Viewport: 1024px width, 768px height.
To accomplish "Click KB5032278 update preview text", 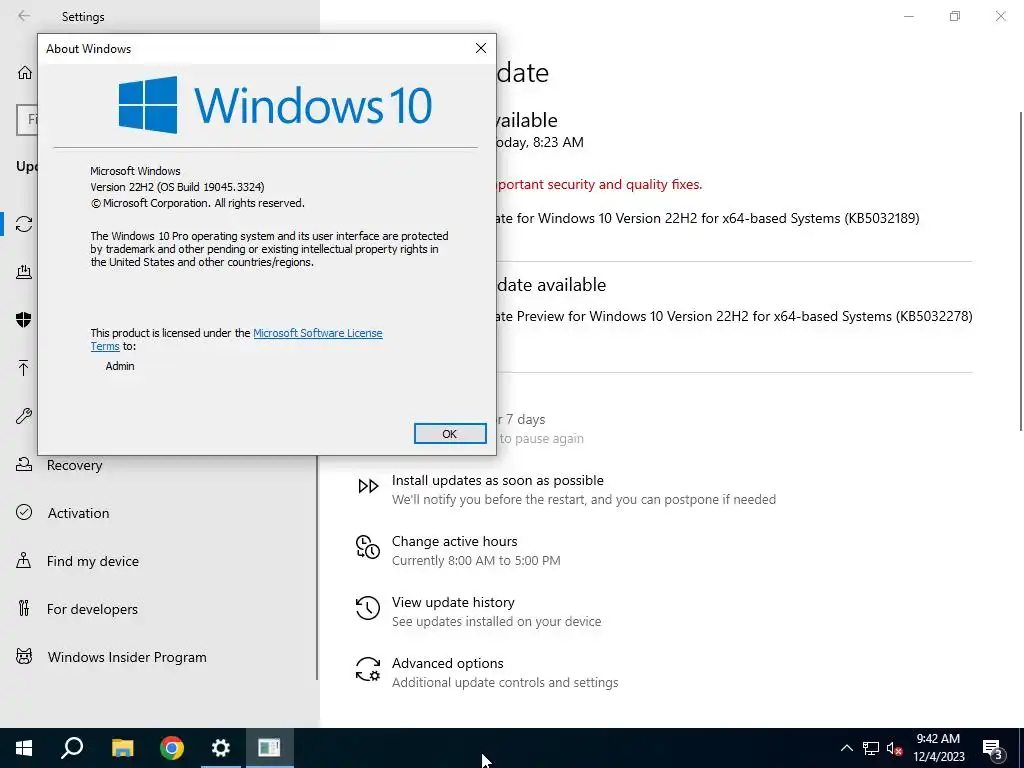I will click(735, 316).
